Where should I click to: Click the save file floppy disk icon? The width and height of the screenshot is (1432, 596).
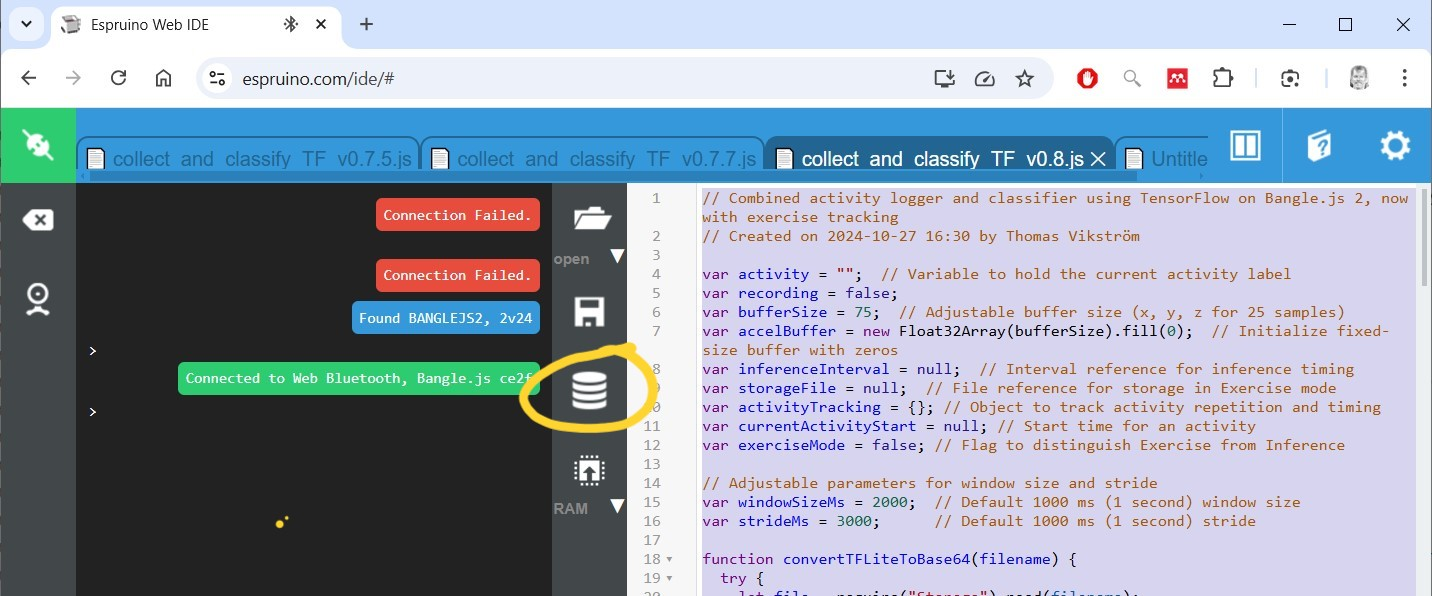click(x=590, y=311)
